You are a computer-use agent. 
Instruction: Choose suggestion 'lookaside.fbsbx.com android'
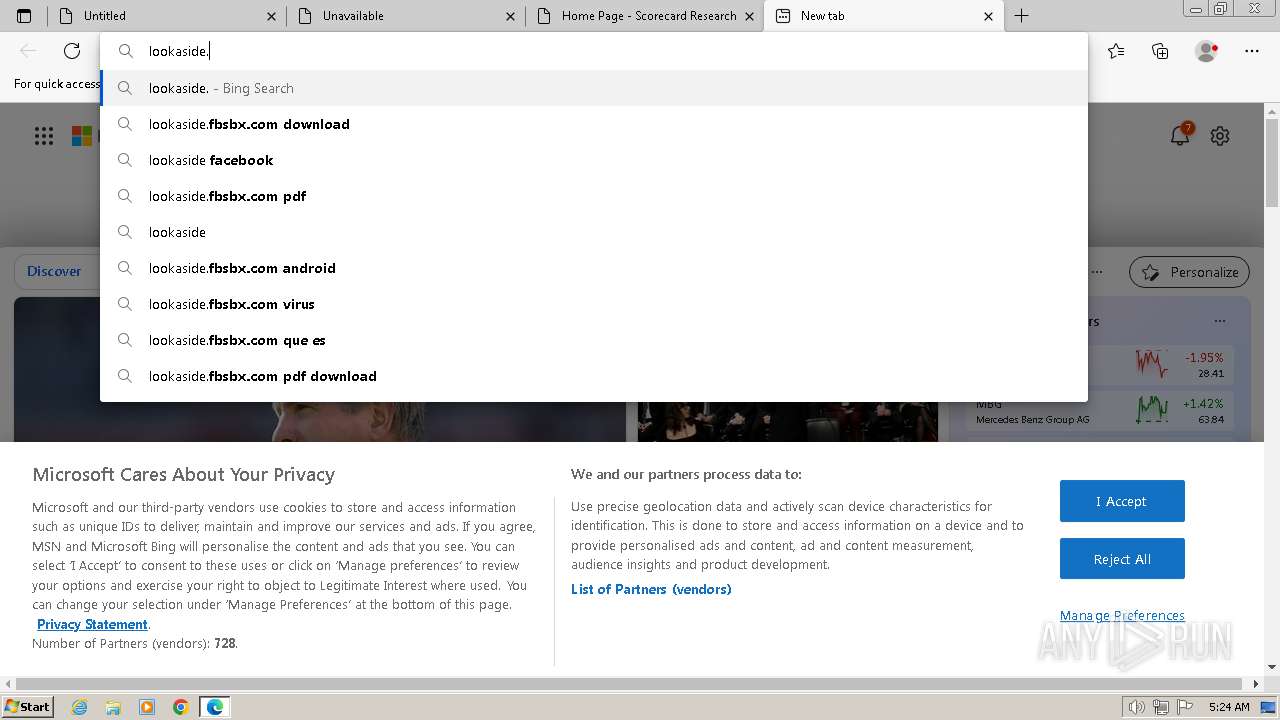click(594, 268)
